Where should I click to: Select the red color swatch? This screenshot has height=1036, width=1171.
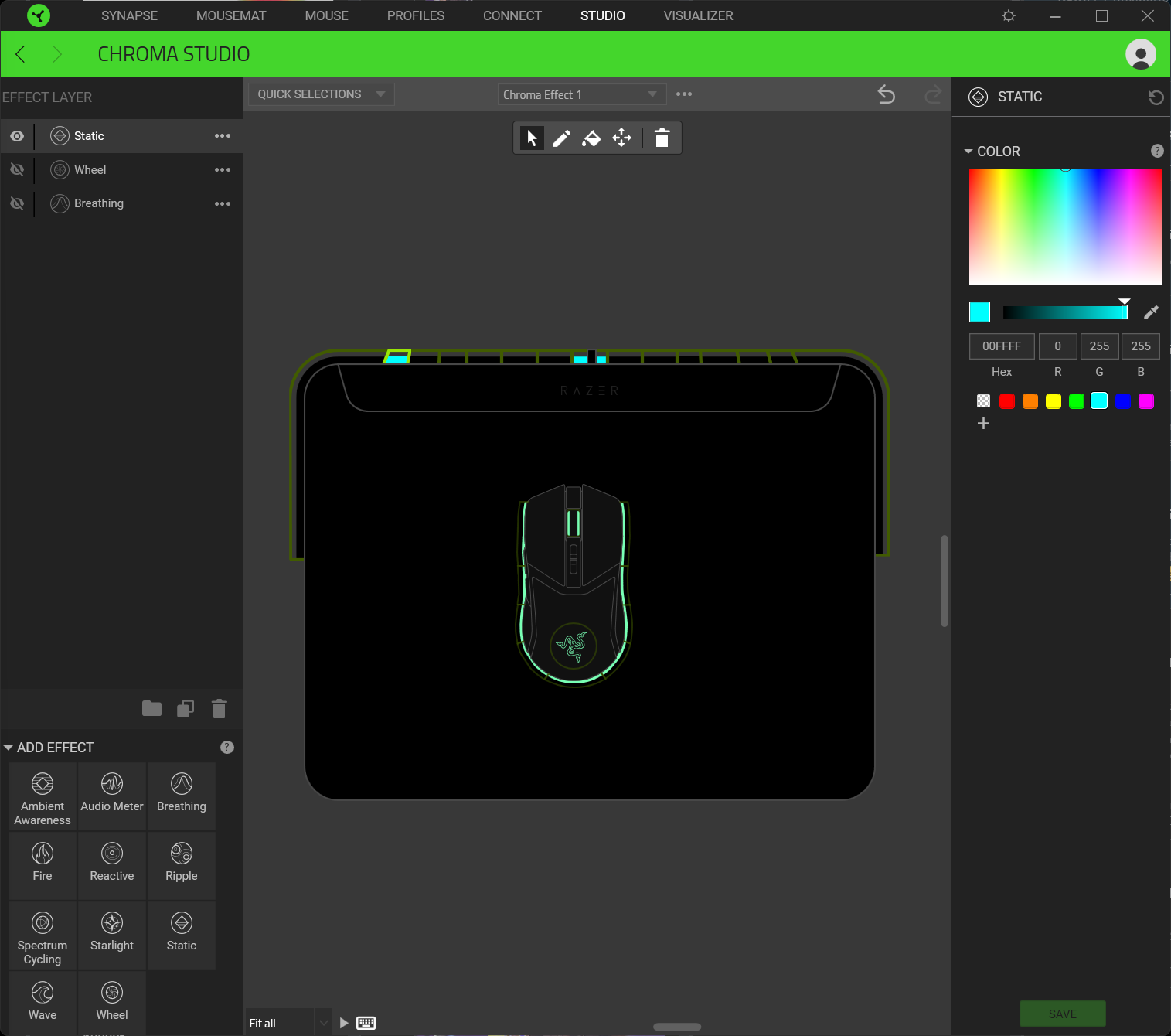[1006, 400]
